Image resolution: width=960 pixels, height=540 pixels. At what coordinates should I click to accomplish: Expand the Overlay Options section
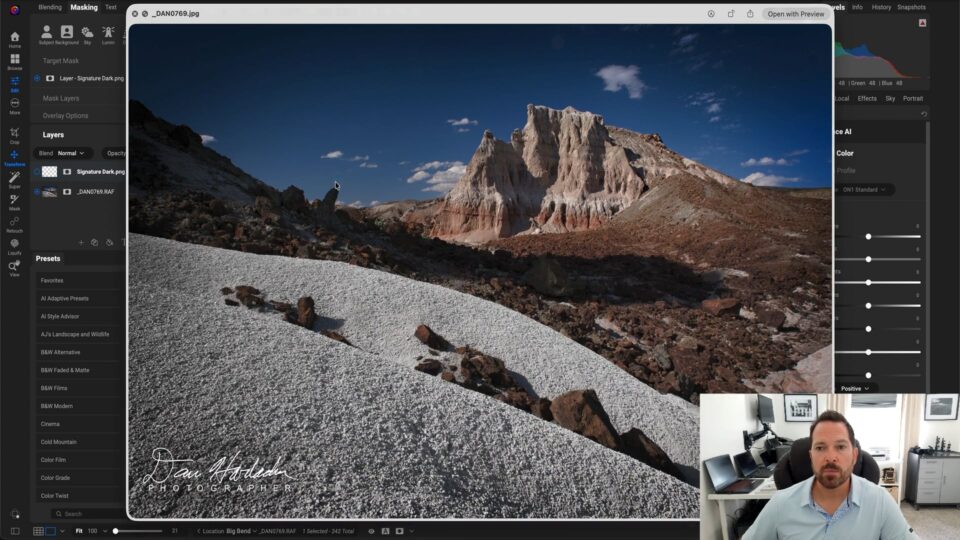click(65, 116)
